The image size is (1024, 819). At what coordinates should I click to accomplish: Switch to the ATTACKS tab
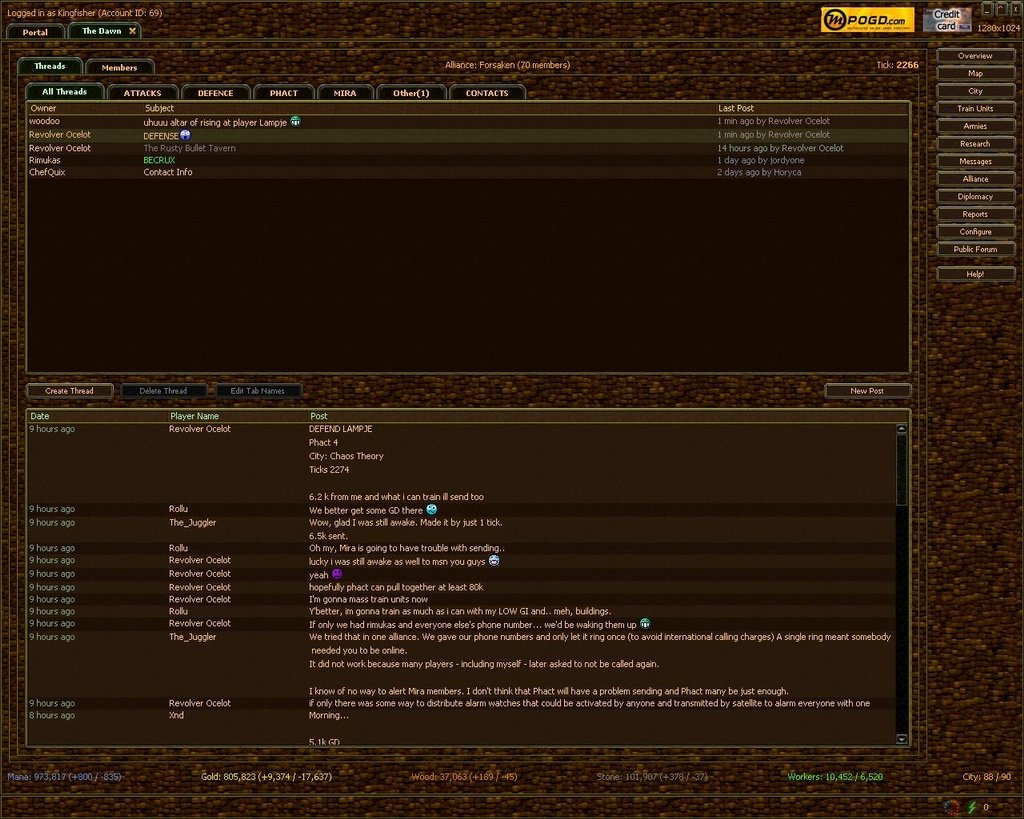tap(143, 93)
